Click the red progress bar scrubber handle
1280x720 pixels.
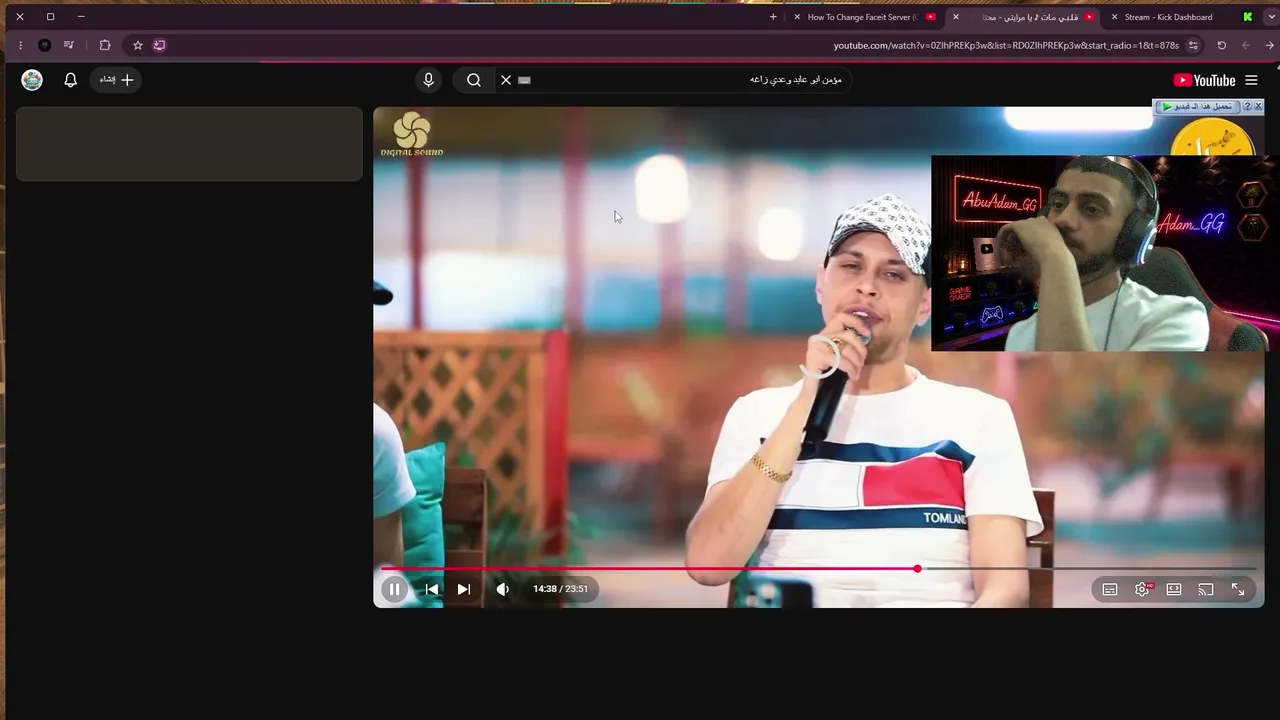(x=917, y=569)
